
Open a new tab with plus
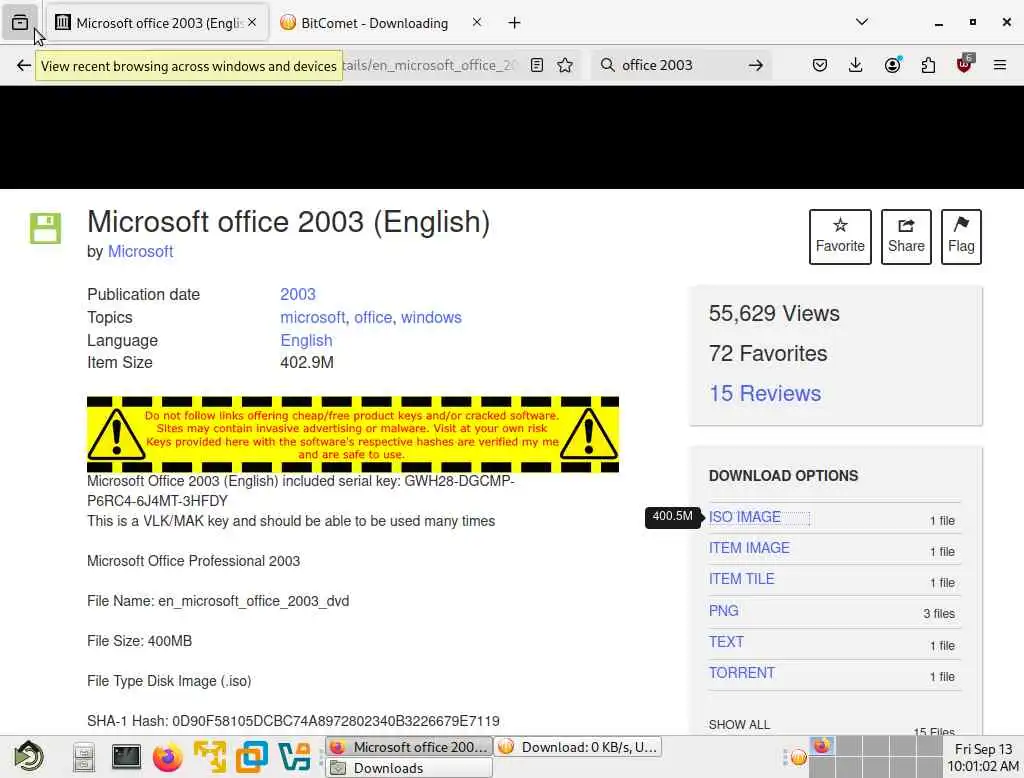515,23
